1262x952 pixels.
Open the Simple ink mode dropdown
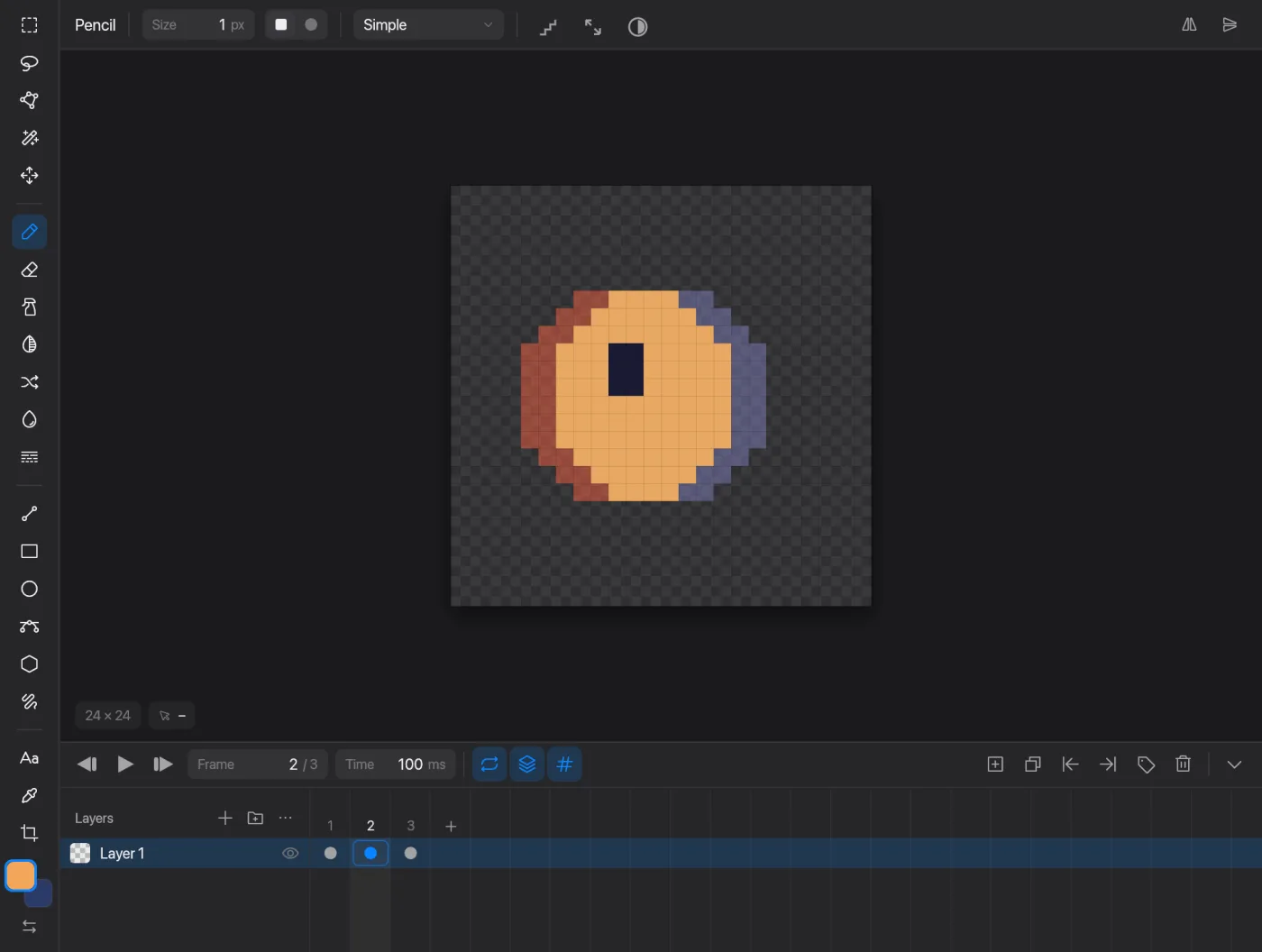[428, 25]
